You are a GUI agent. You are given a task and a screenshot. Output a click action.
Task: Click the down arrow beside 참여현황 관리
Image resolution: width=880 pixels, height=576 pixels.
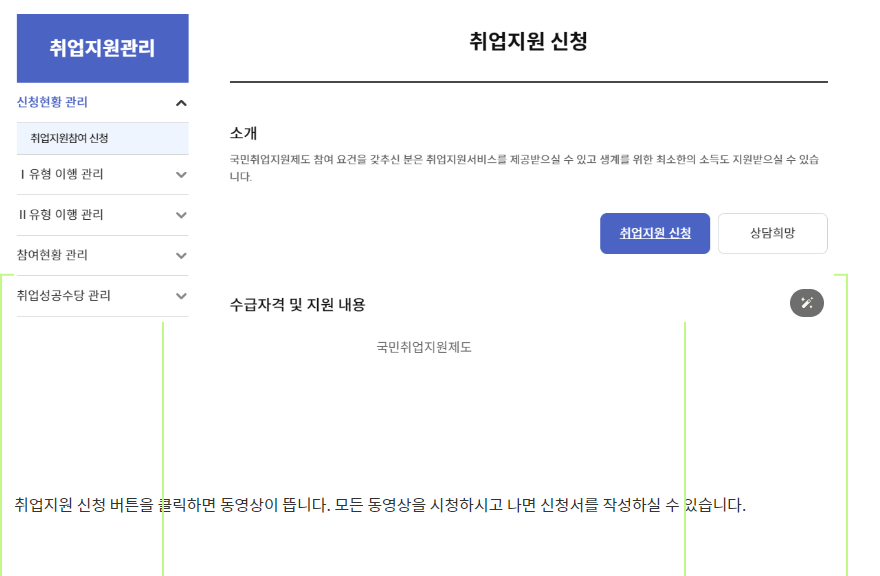[x=181, y=255]
